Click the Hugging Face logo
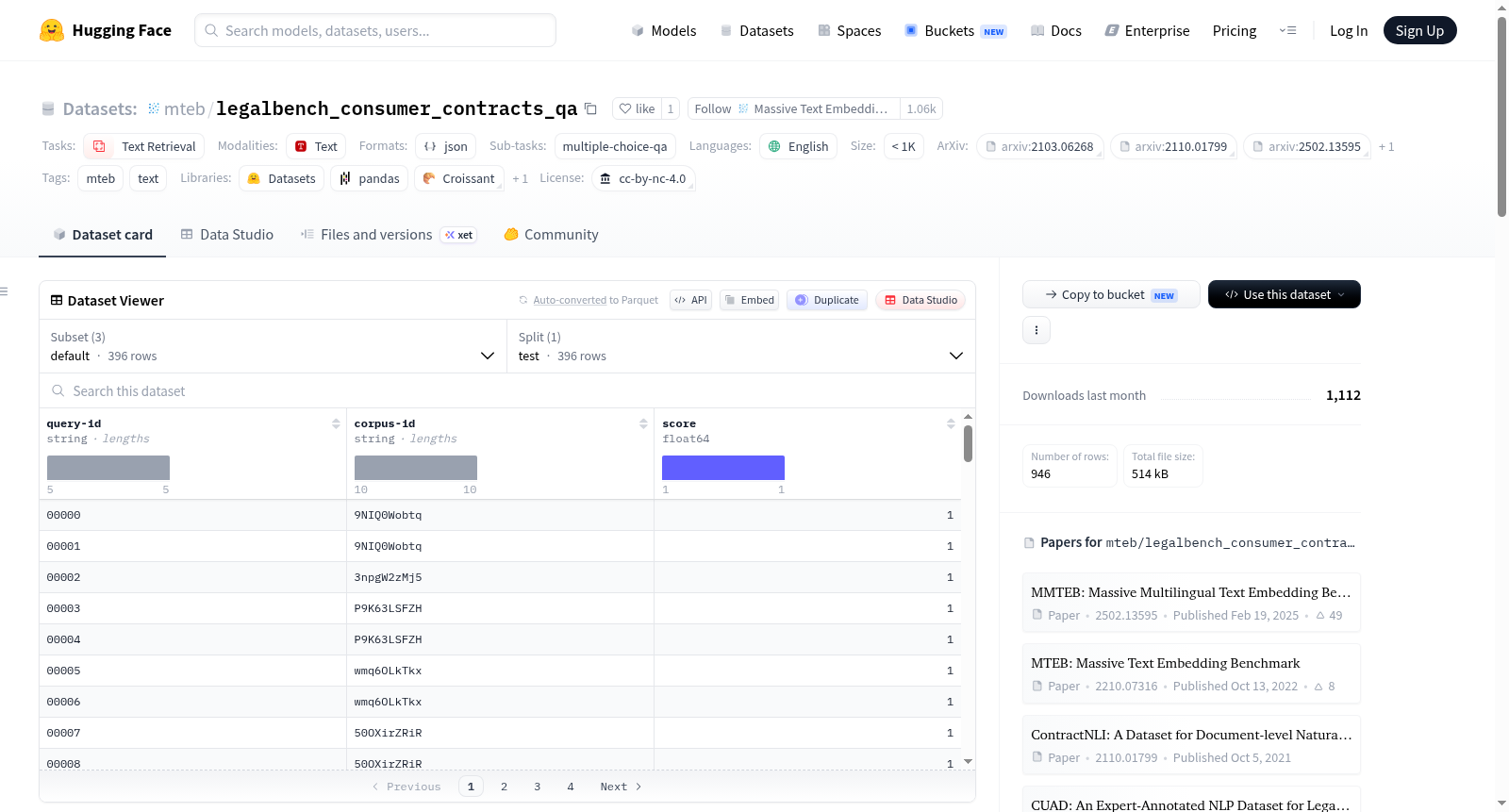The image size is (1509, 812). (106, 30)
